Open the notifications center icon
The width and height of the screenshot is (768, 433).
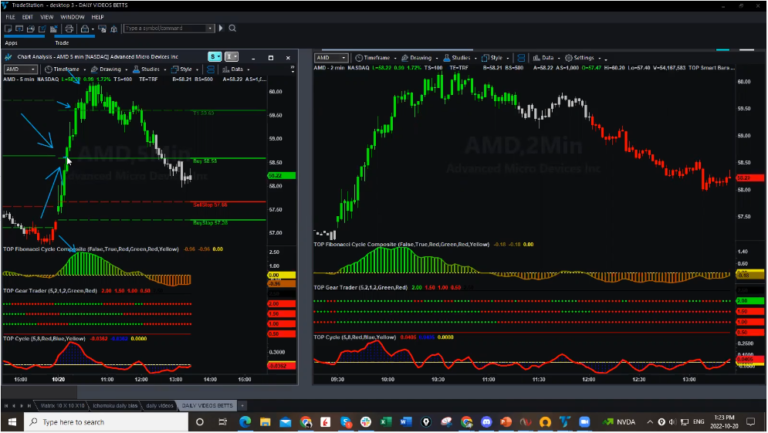tap(751, 422)
